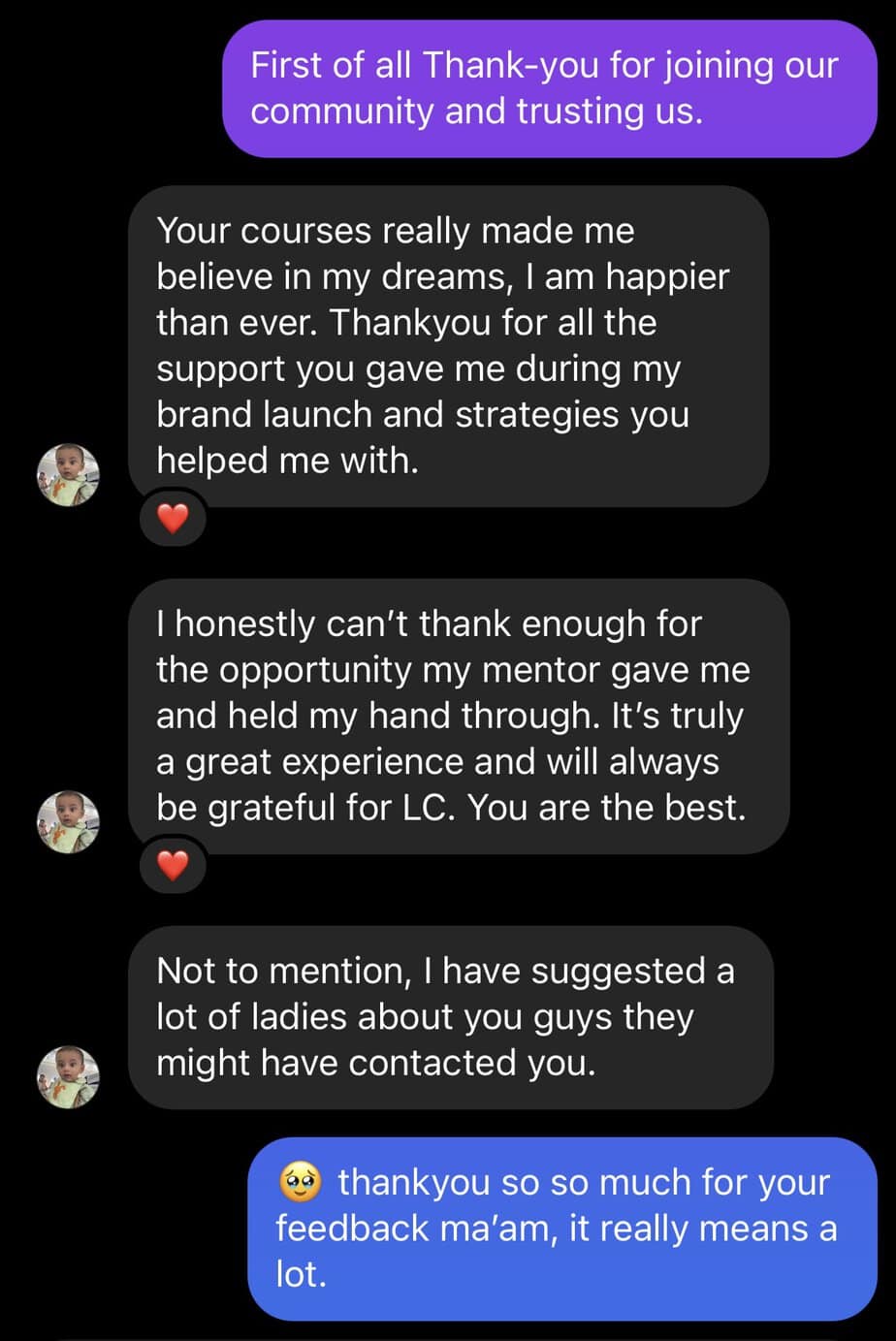
Task: Tap the pleading face emoji in blue message
Action: coord(300,1183)
